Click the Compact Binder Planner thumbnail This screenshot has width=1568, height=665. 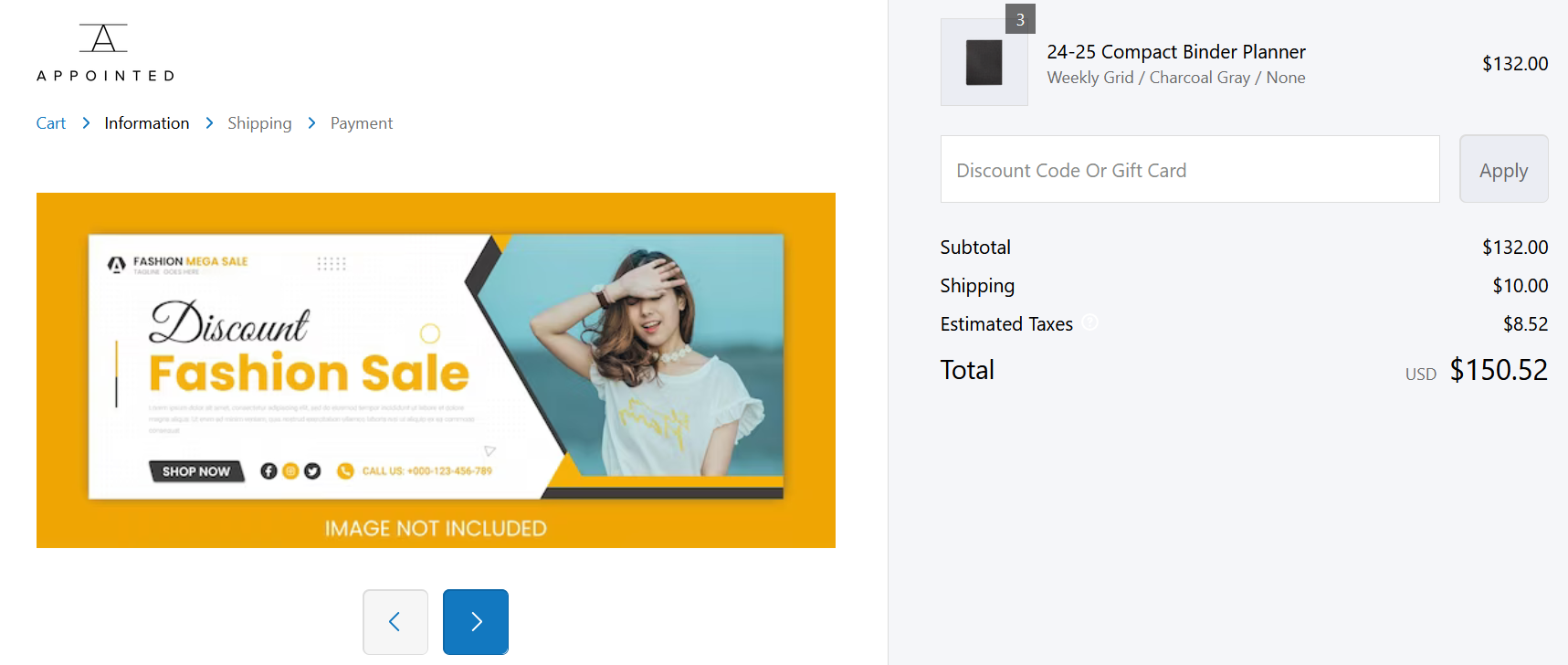pyautogui.click(x=984, y=63)
